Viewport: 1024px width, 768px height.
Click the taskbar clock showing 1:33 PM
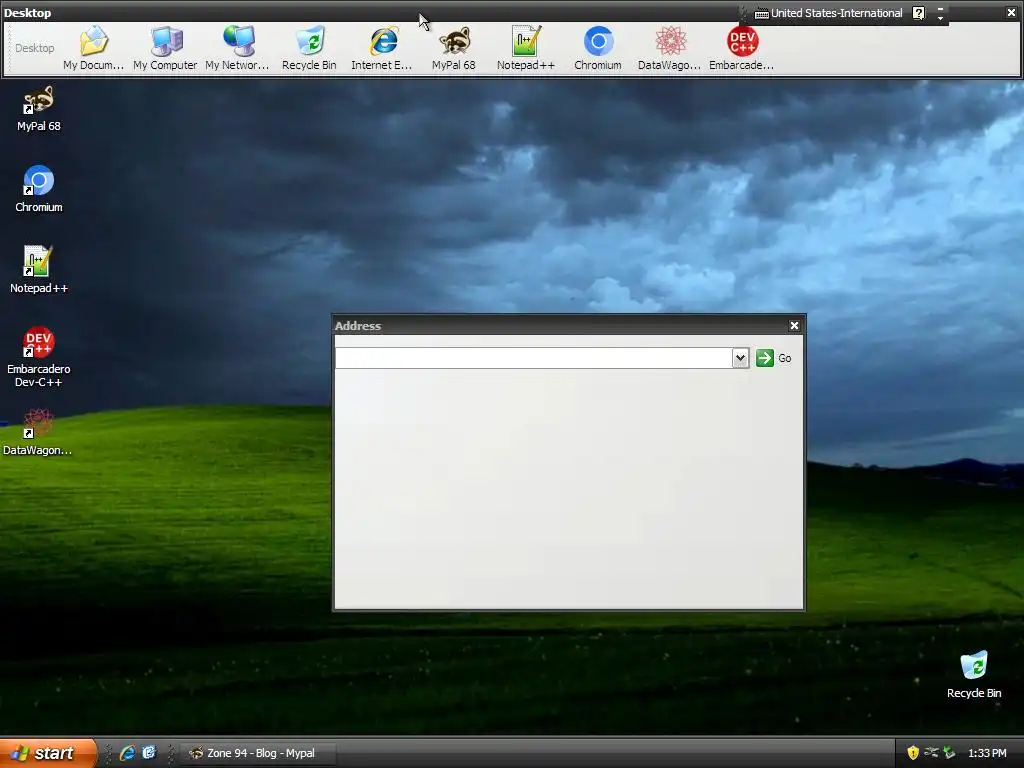click(x=987, y=753)
